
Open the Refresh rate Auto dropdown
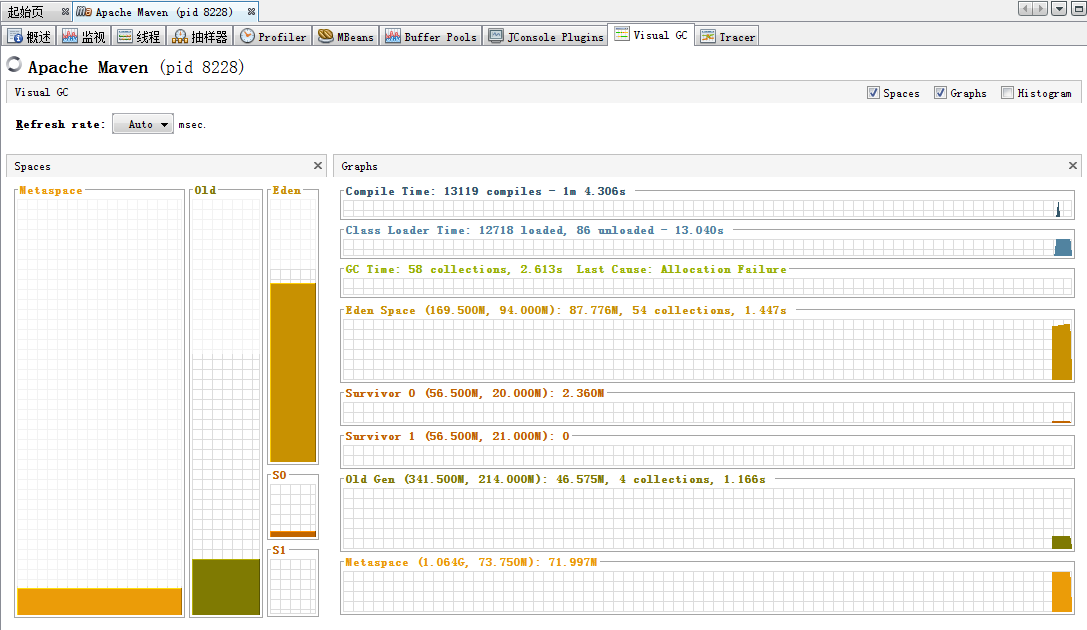click(143, 124)
